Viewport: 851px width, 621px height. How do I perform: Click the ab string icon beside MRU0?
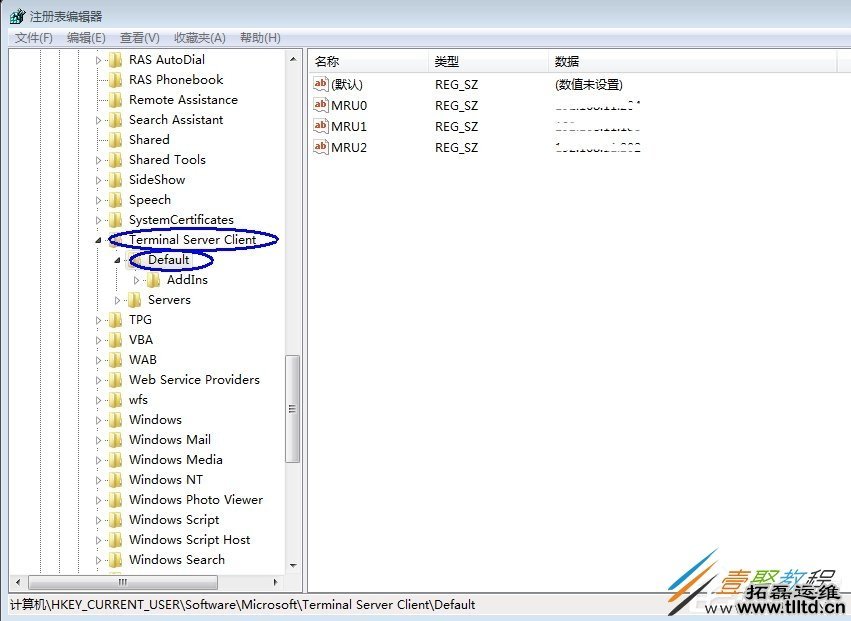tap(320, 105)
